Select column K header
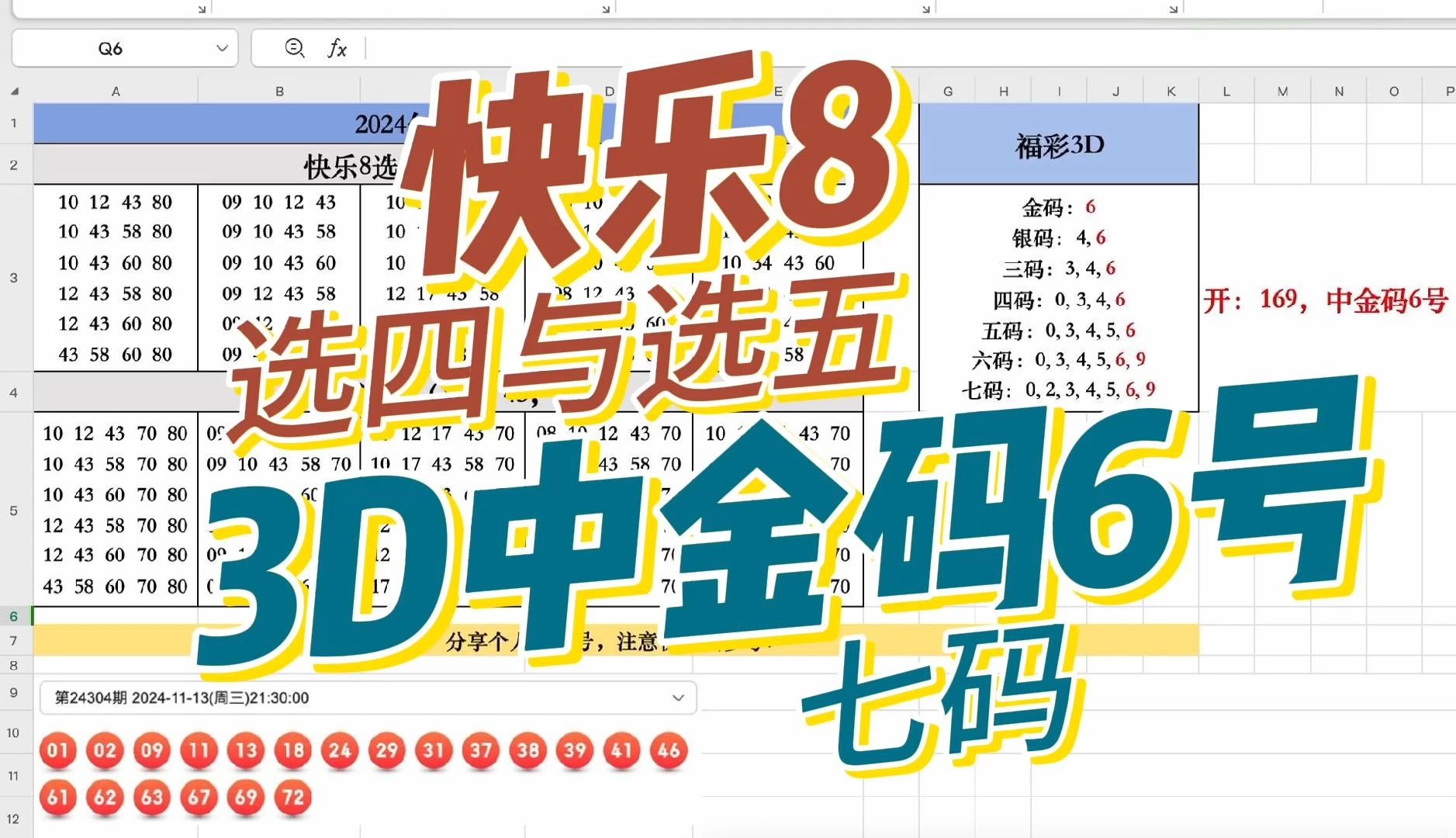The height and width of the screenshot is (838, 1456). tap(1171, 91)
